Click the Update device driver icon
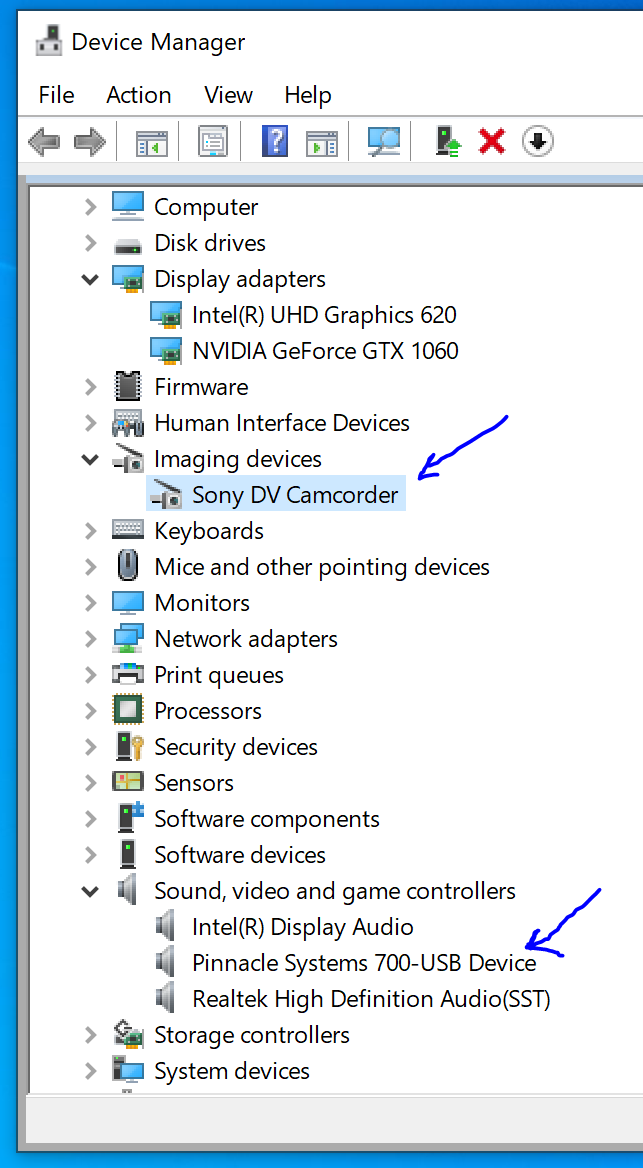Screen dimensions: 643x1168 coord(447,142)
